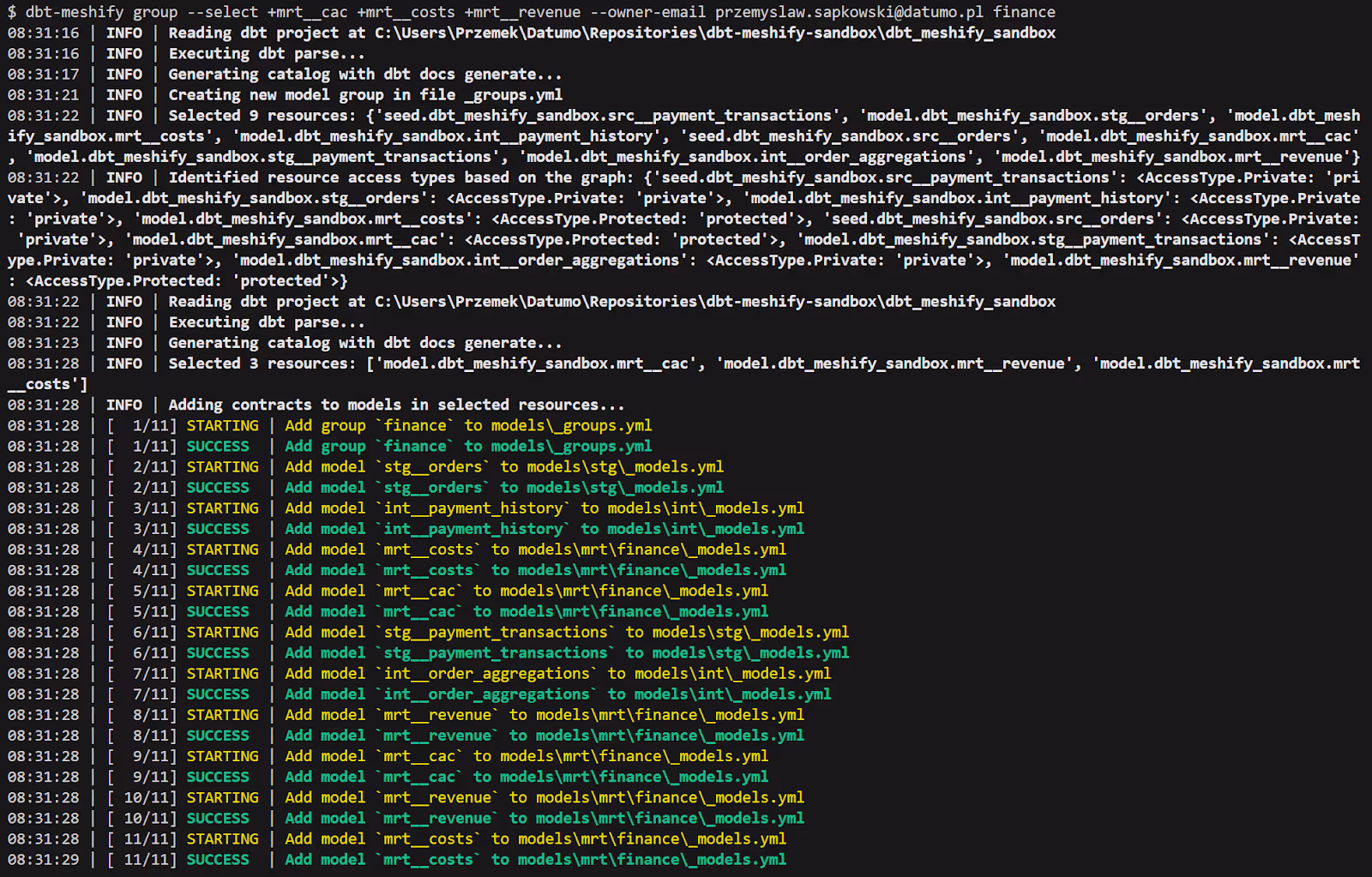Viewport: 1372px width, 877px height.
Task: Click 9/11 SUCCESS mrt__cac line
Action: (388, 777)
